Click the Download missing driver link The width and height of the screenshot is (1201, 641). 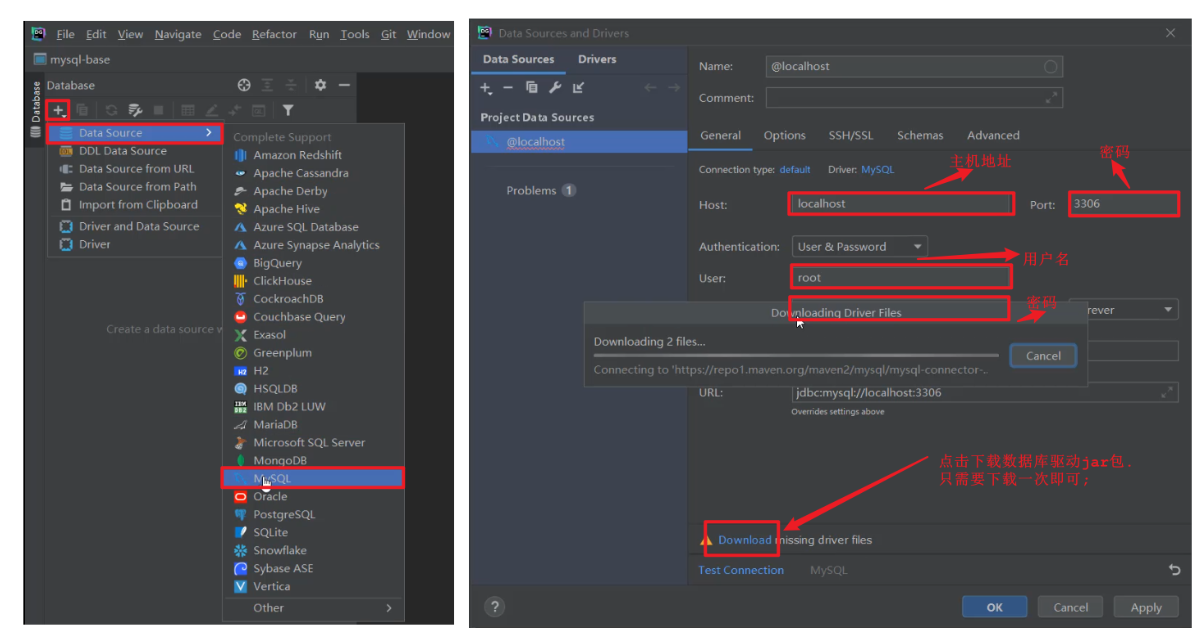[x=744, y=540]
